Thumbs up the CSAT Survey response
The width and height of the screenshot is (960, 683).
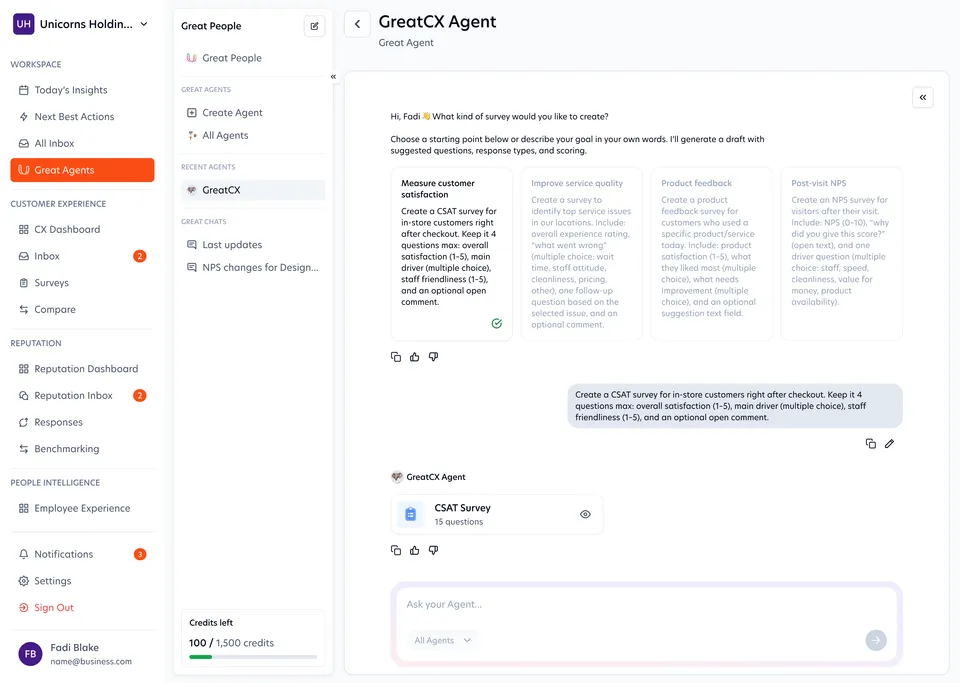(x=414, y=550)
